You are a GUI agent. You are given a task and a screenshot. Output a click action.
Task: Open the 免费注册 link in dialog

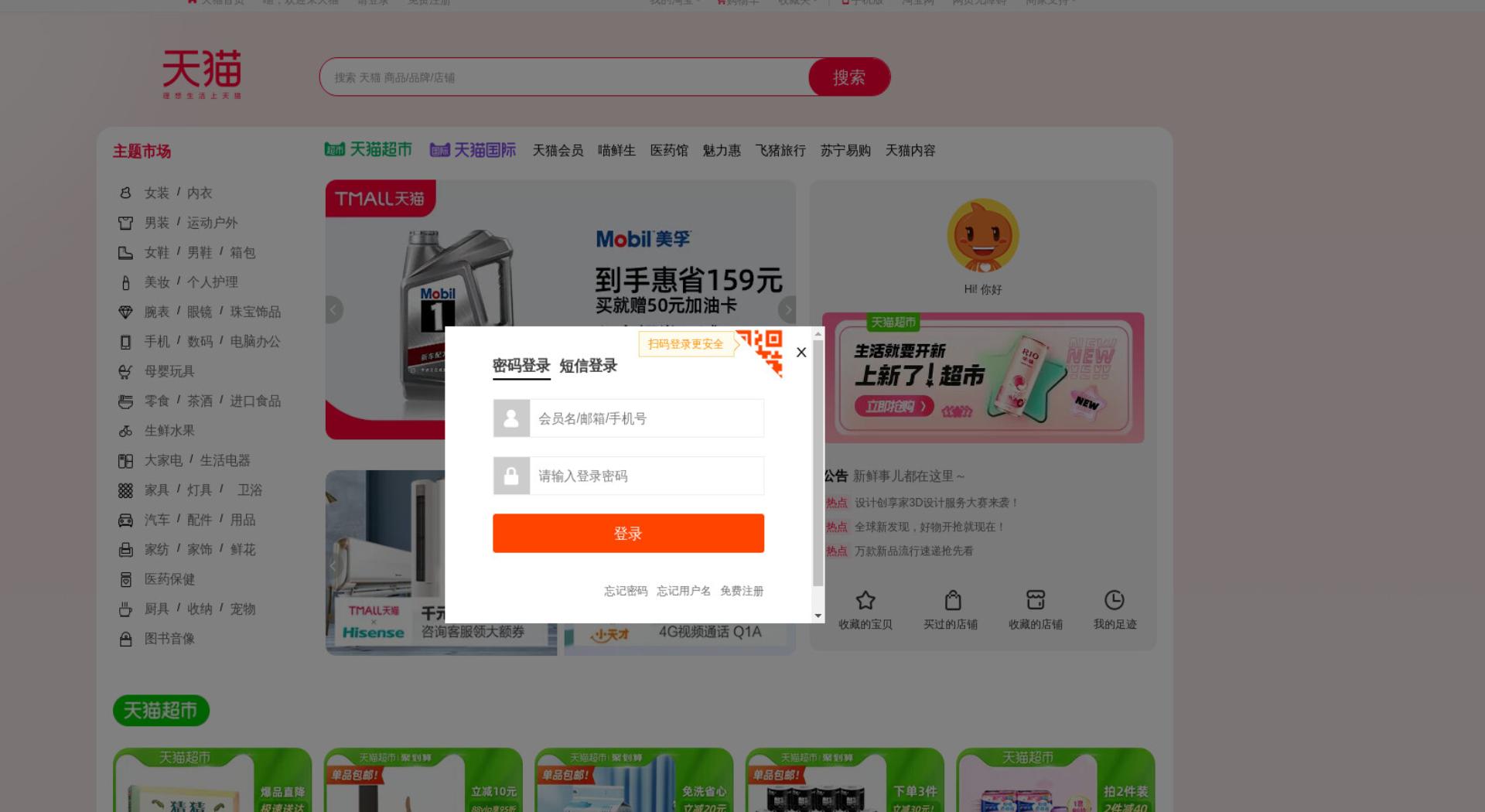(x=742, y=591)
